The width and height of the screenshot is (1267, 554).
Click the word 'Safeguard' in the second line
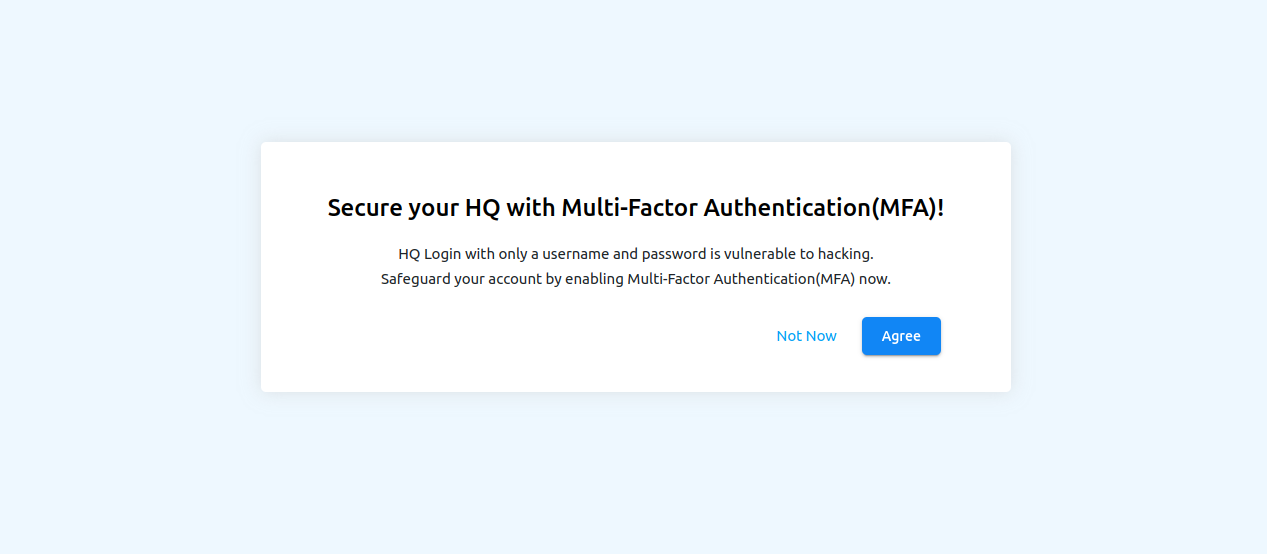tap(415, 279)
